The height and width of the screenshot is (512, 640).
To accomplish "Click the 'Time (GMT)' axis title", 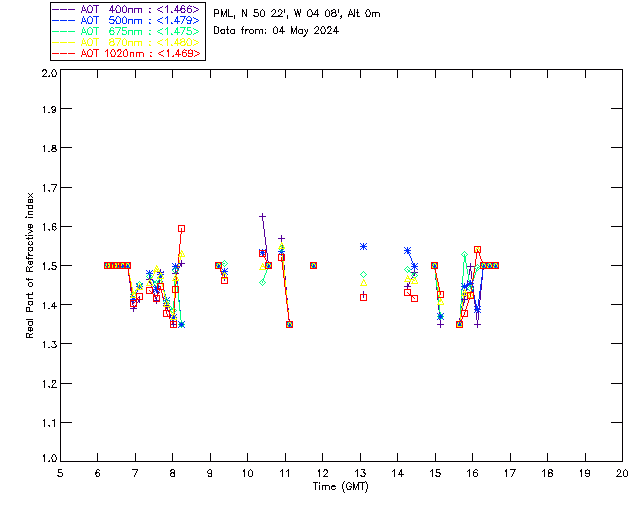I will click(x=341, y=486).
